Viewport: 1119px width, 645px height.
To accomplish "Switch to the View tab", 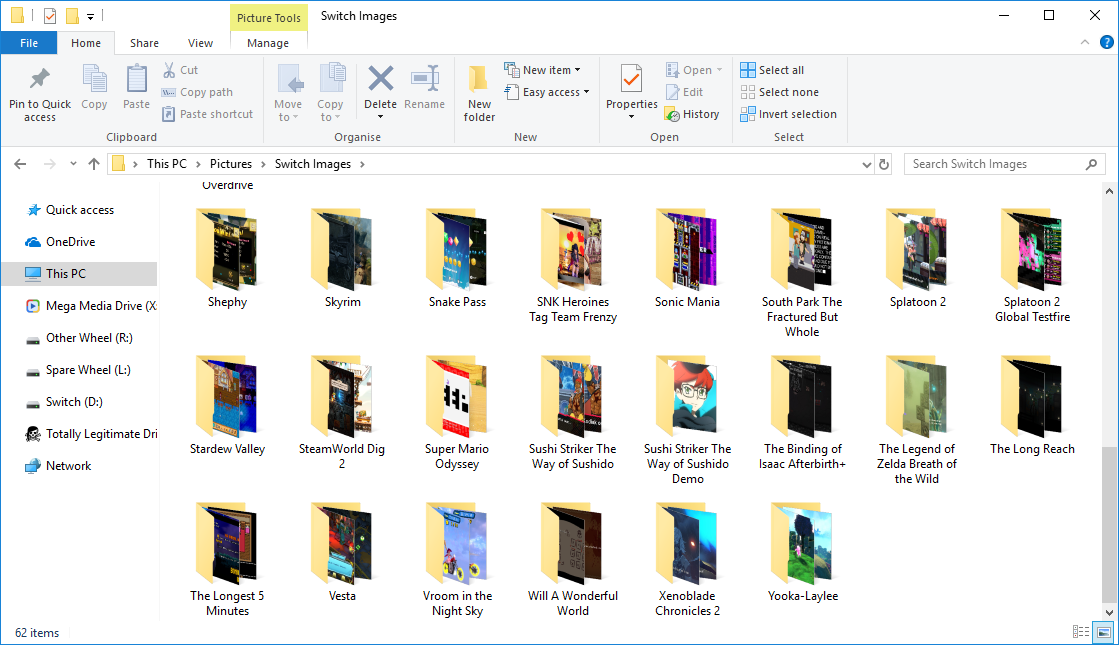I will tap(201, 43).
